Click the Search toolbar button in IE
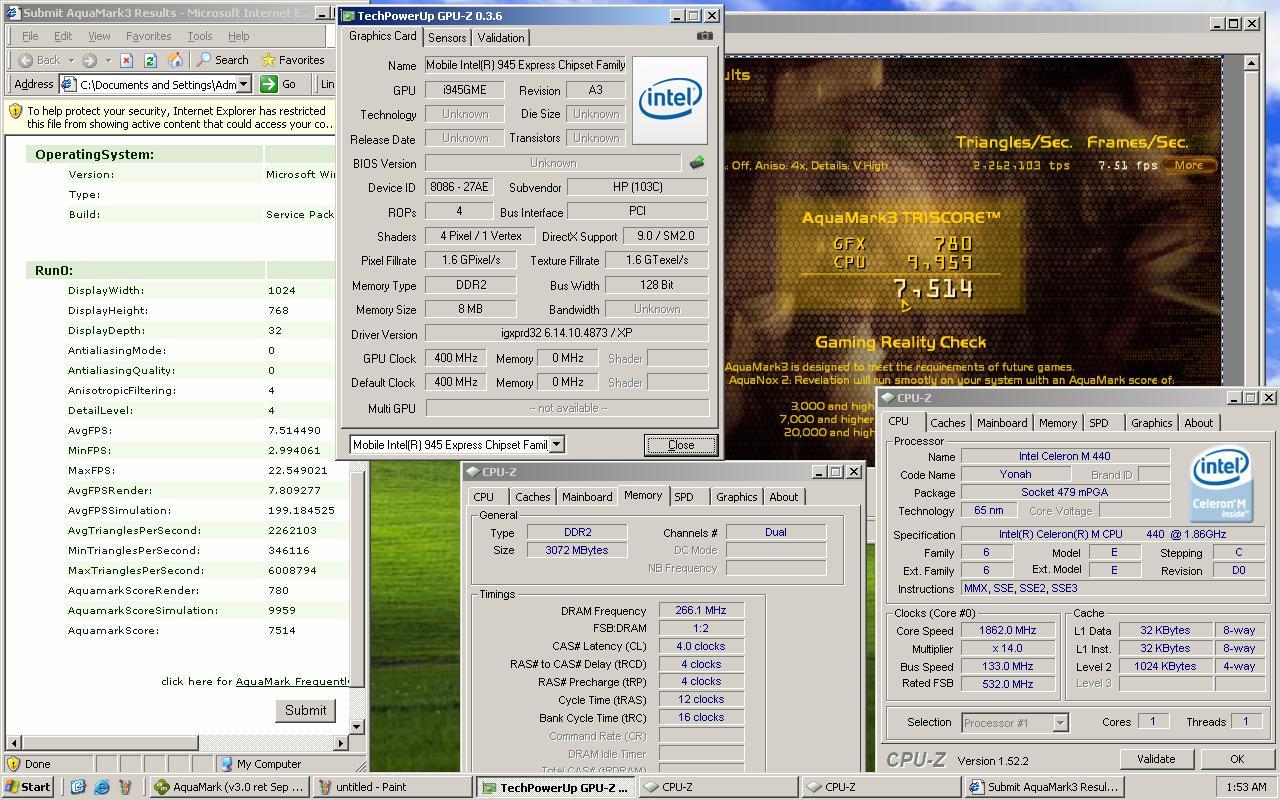This screenshot has height=800, width=1280. 222,60
